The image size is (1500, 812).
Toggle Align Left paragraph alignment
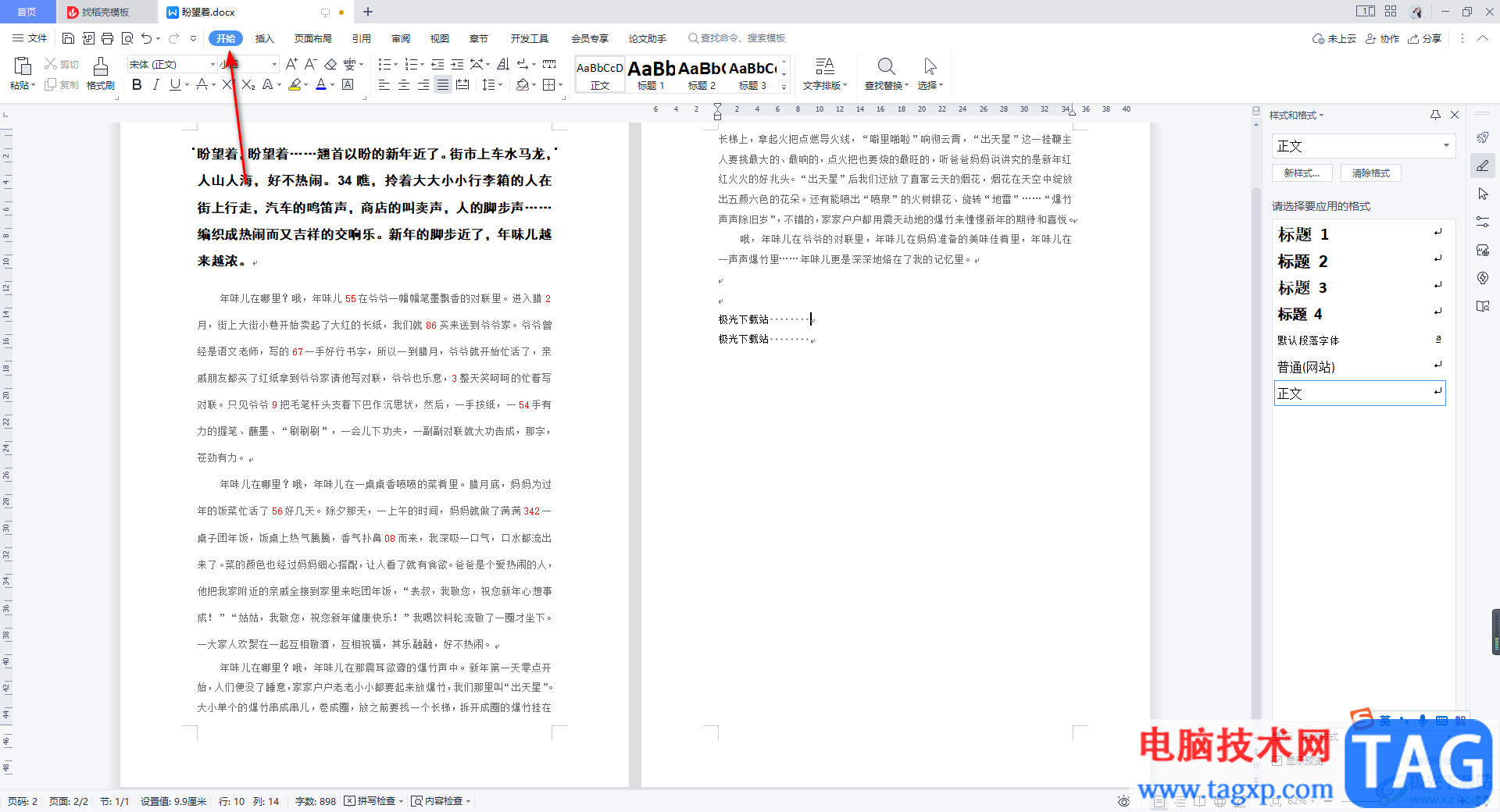pos(384,84)
